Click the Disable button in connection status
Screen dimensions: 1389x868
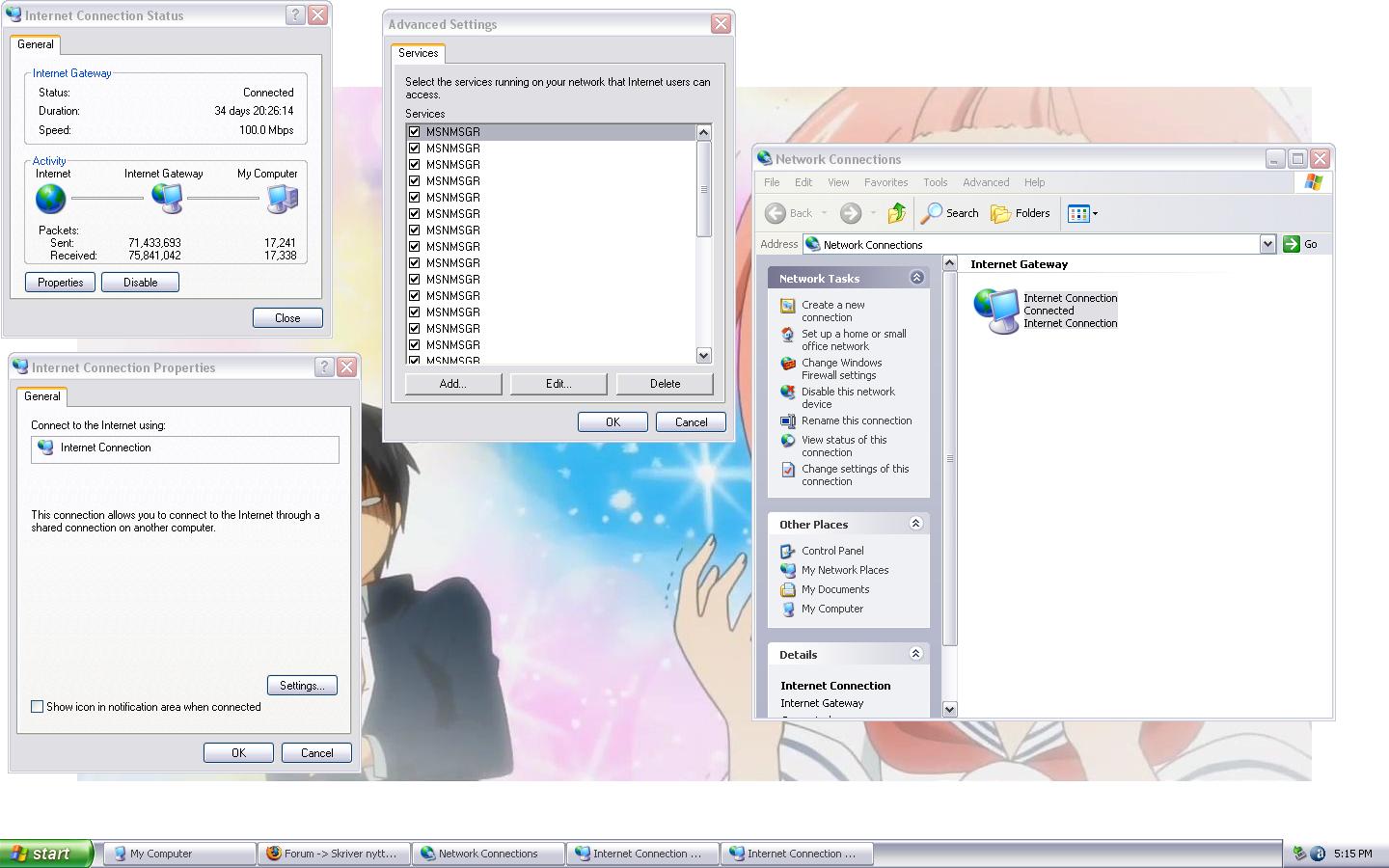140,283
